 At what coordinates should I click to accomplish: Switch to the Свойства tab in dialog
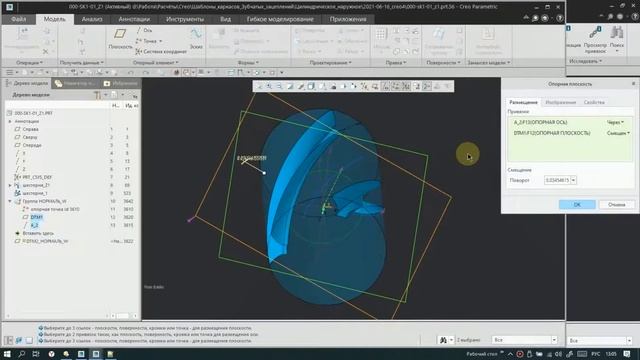594,102
